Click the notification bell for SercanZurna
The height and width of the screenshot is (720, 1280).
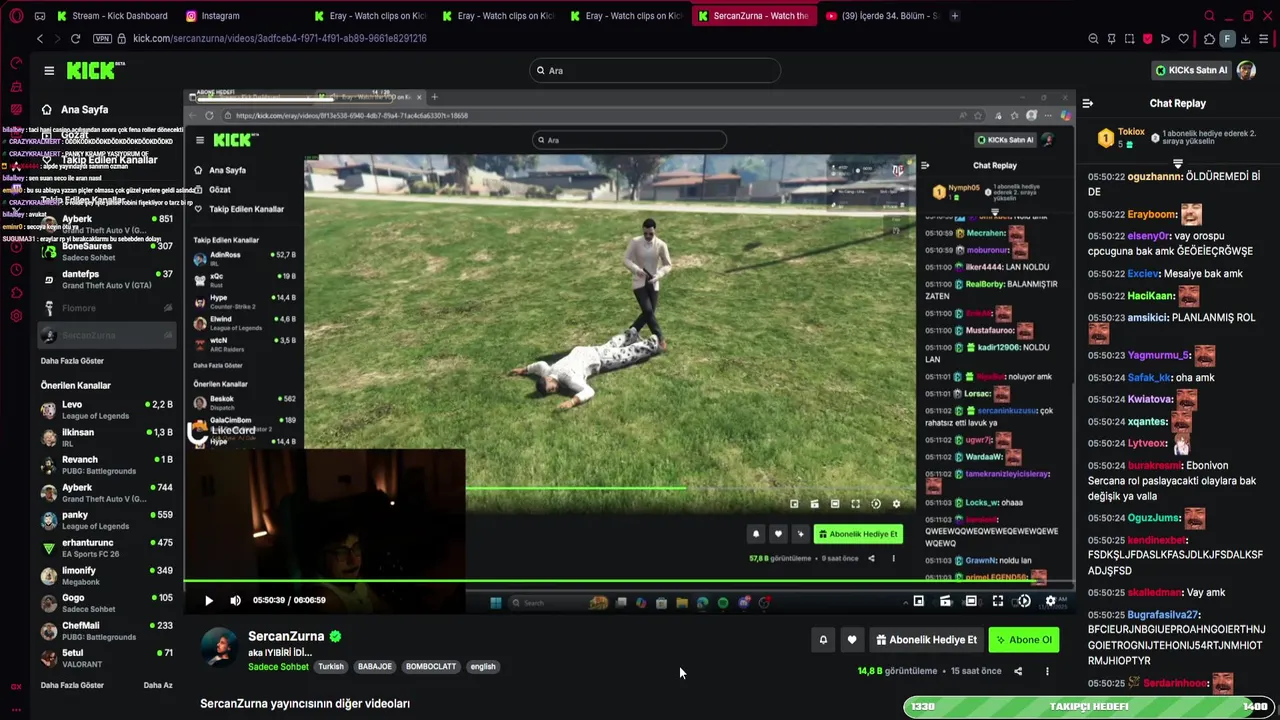click(x=823, y=640)
